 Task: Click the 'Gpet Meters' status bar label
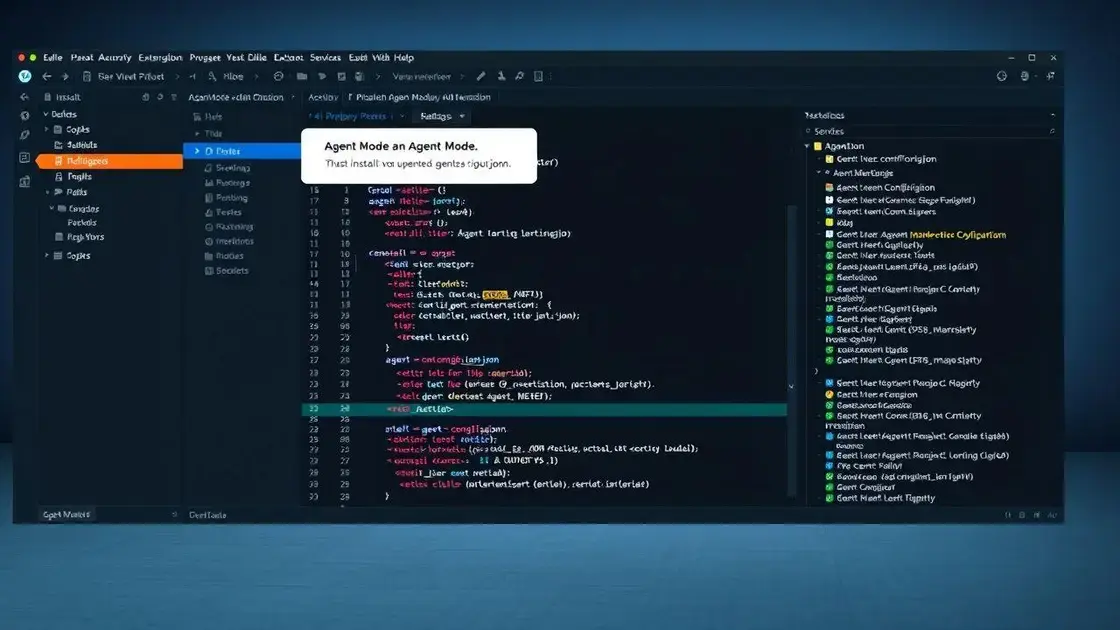tap(66, 515)
